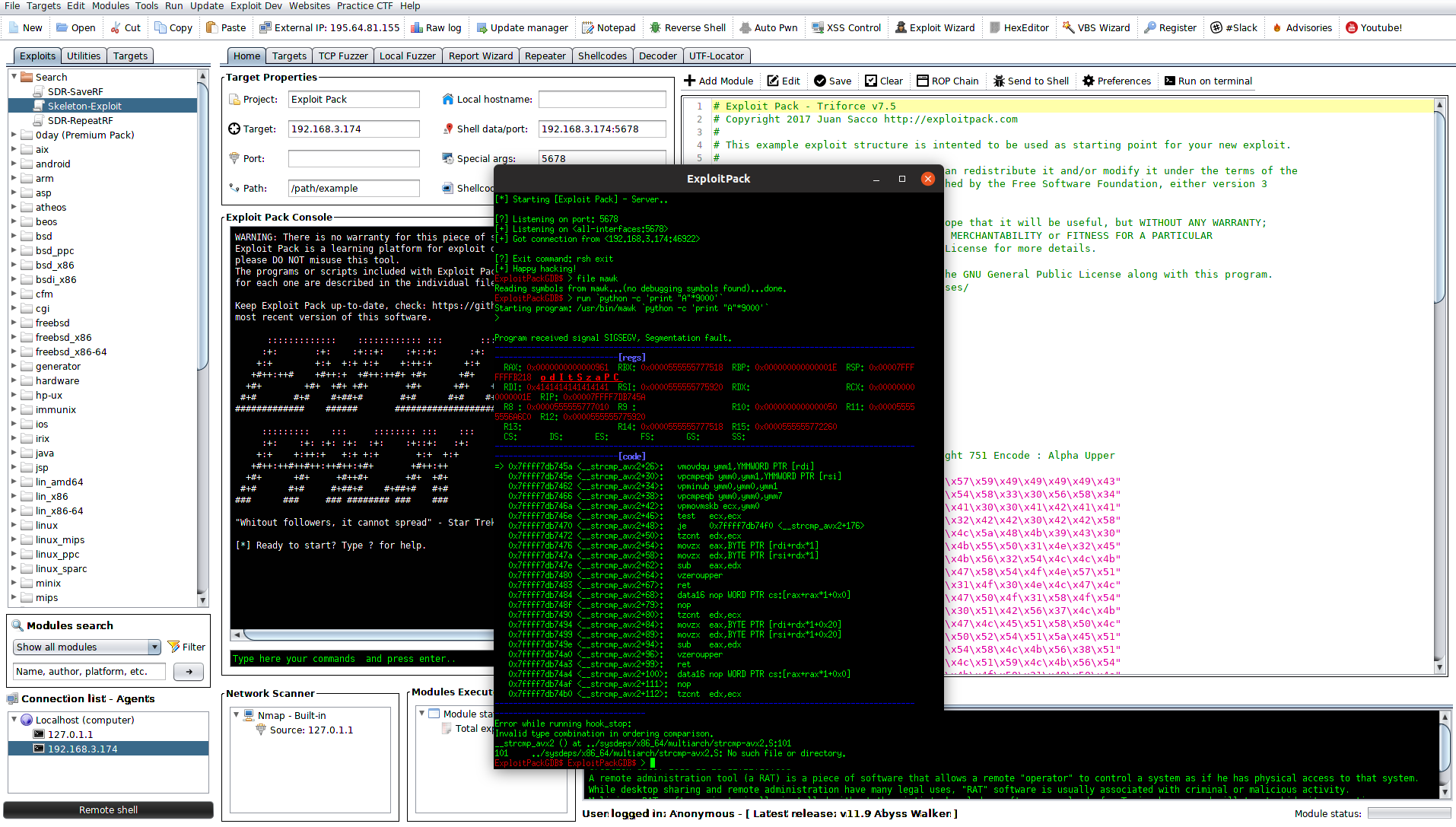Select agent 192.168.3.174 in connection list
This screenshot has height=827, width=1456.
tap(82, 749)
